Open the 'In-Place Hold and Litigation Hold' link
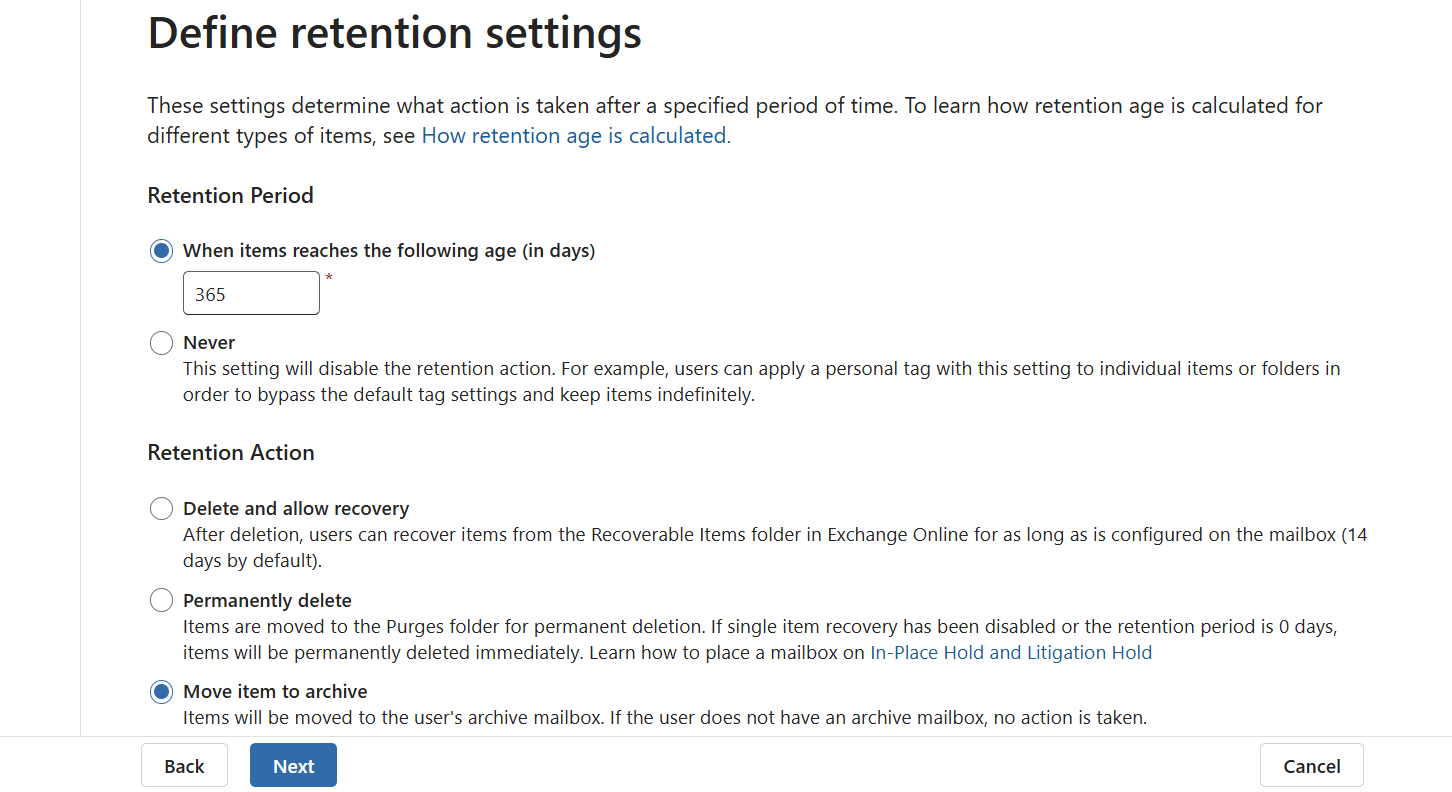Viewport: 1452px width, 792px height. (1011, 652)
